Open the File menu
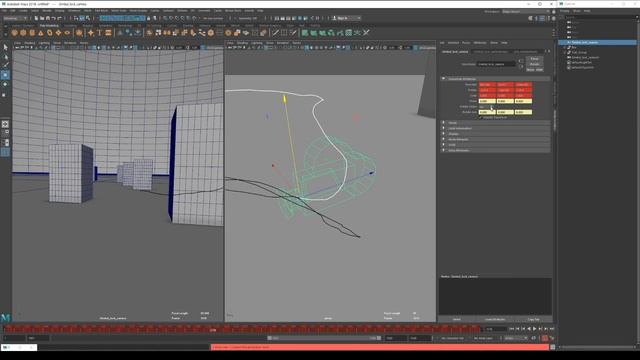This screenshot has height=360, width=640. tap(4, 11)
